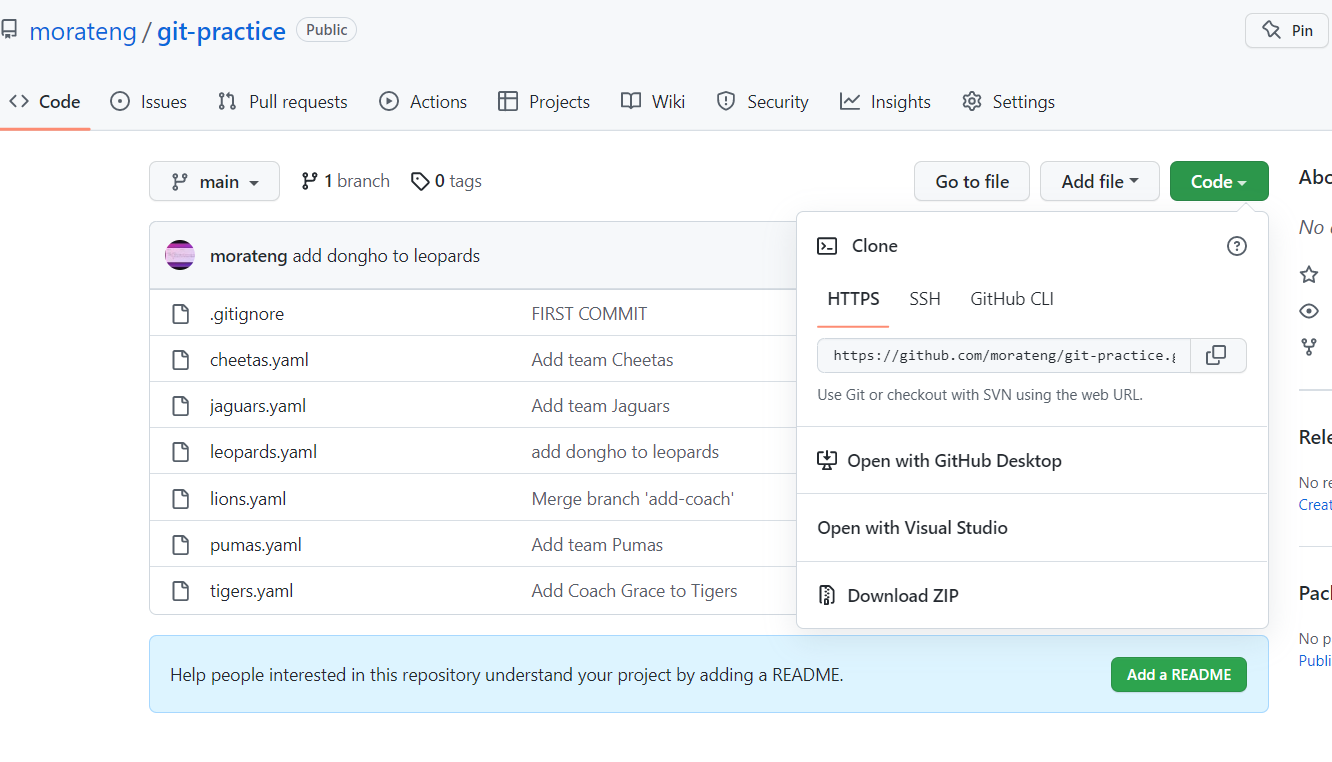Open the lions.yaml file
This screenshot has width=1332, height=762.
[x=248, y=499]
